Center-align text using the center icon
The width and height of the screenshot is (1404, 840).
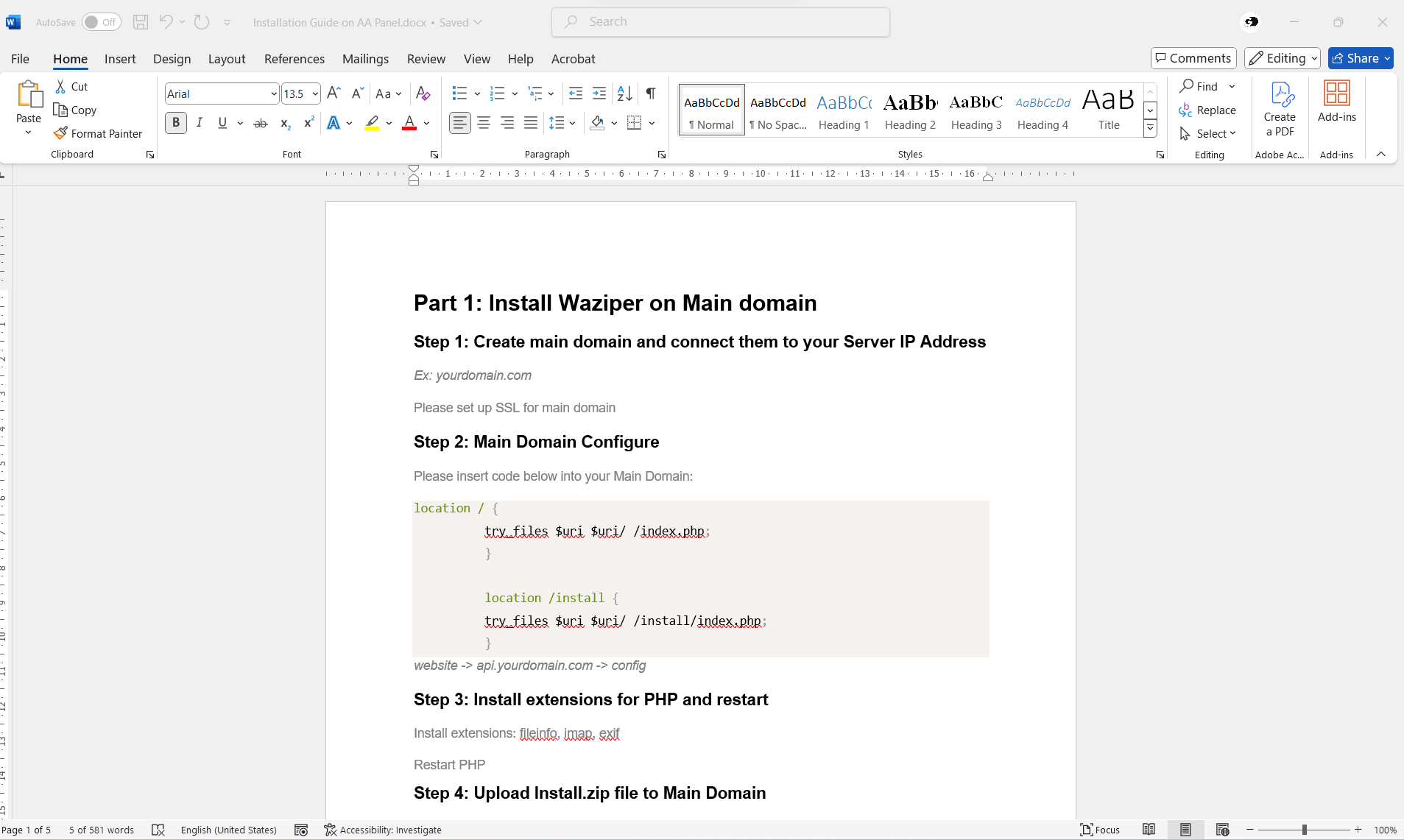pos(484,123)
